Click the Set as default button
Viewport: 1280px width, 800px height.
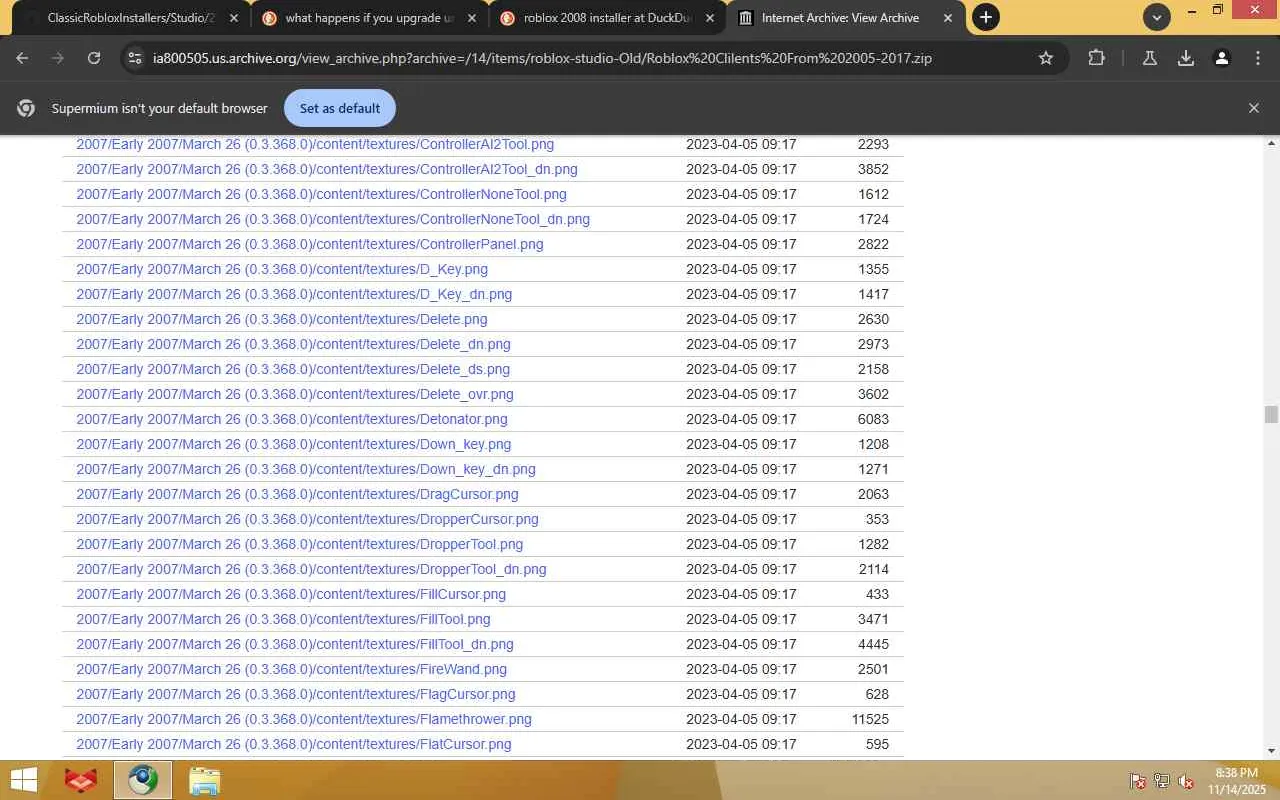[x=340, y=108]
